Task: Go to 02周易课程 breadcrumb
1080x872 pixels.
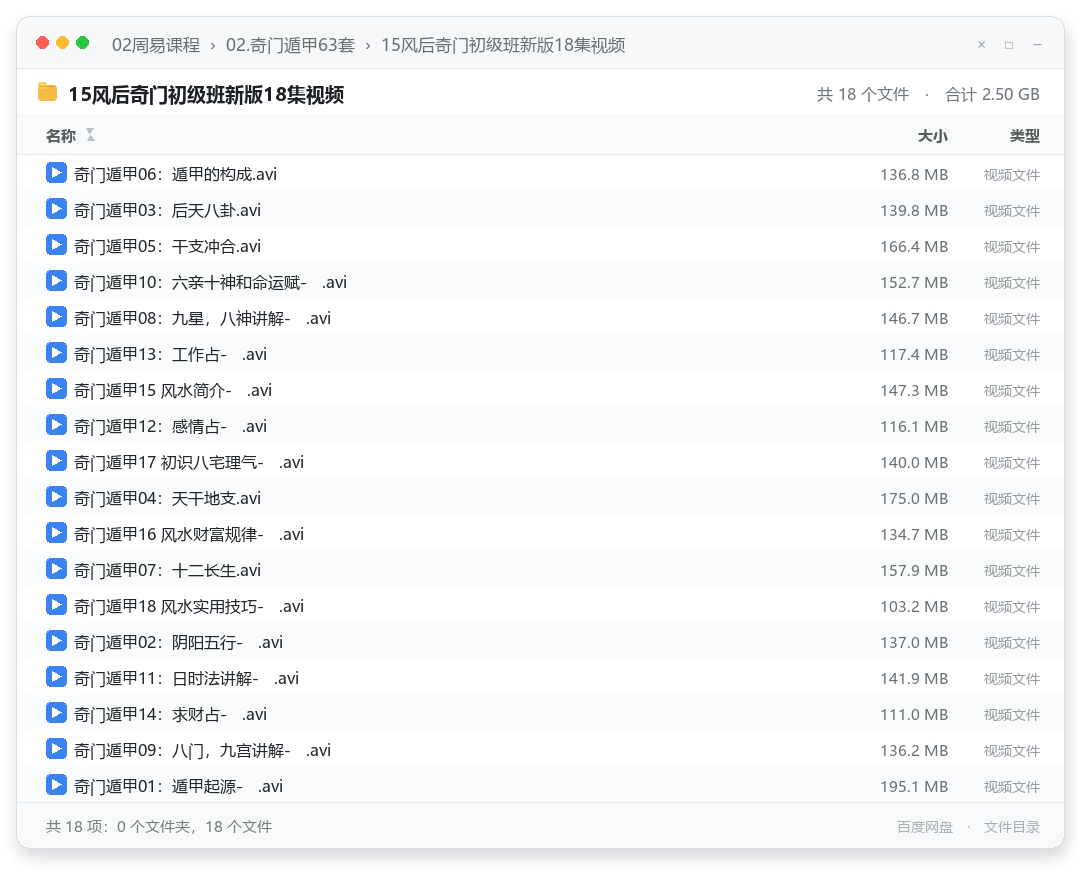Action: click(156, 45)
